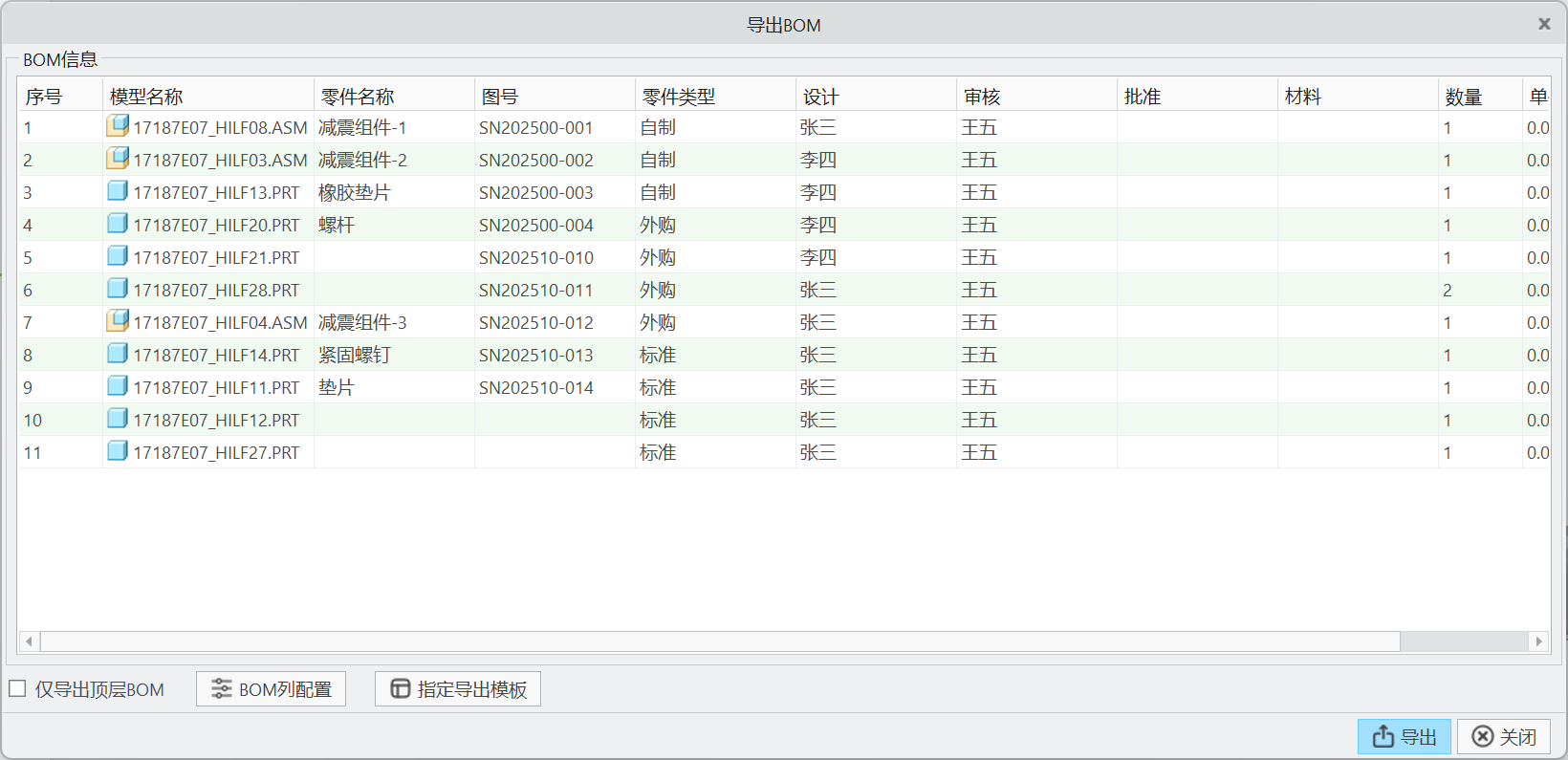
Task: Click the assembly icon for HILF03.ASM
Action: pyautogui.click(x=118, y=159)
